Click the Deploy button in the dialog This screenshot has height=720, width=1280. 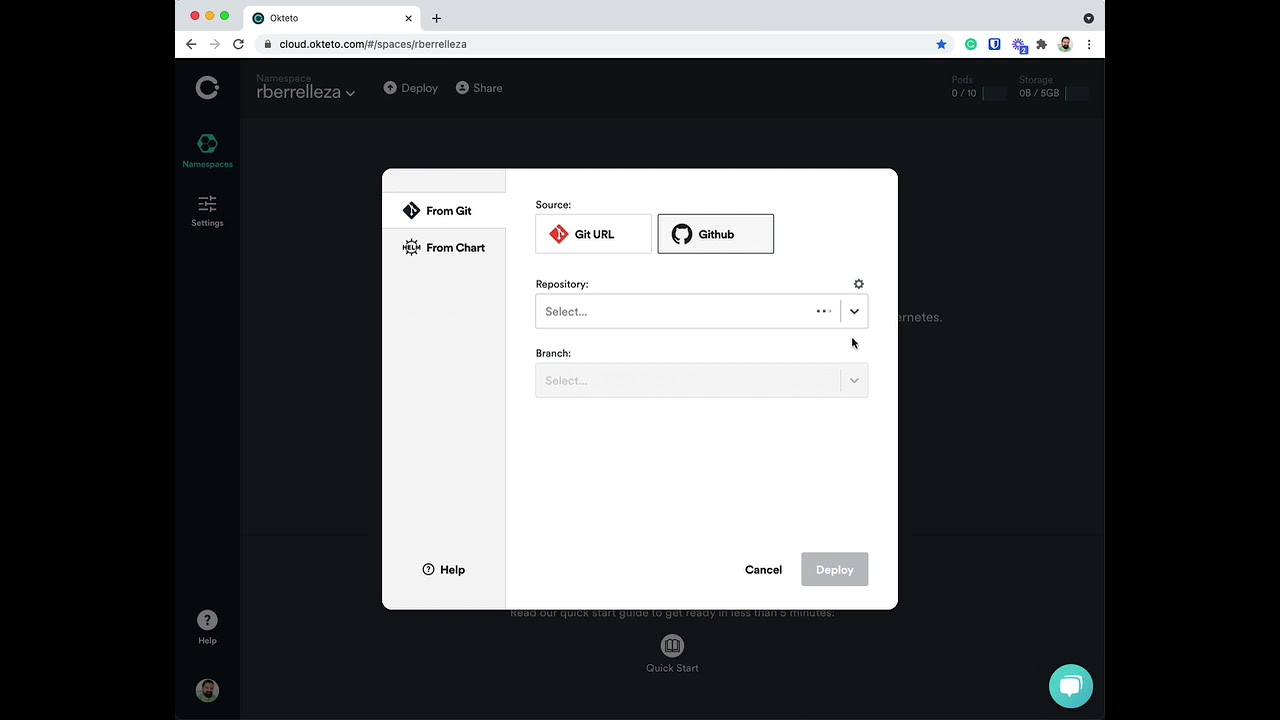coord(834,570)
